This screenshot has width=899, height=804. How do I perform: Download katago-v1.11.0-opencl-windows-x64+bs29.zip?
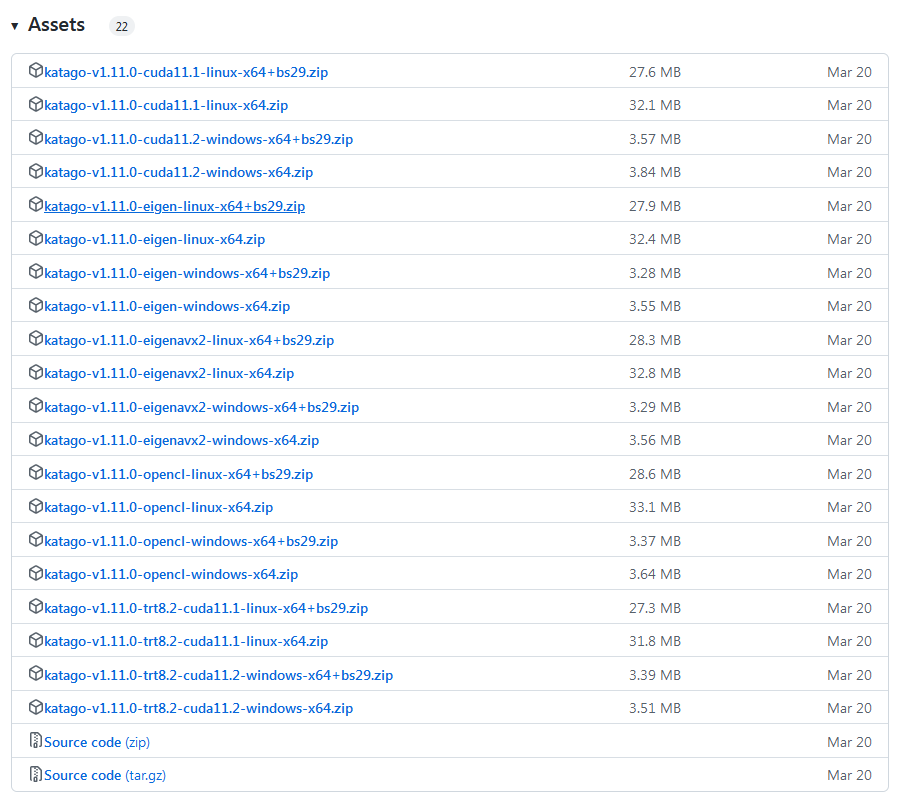[x=191, y=541]
